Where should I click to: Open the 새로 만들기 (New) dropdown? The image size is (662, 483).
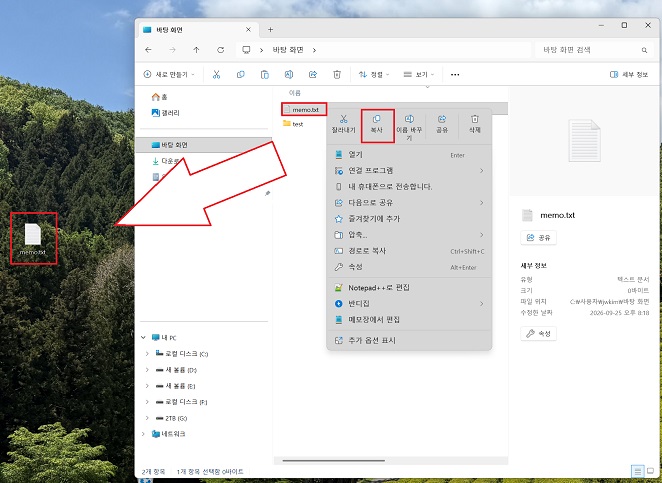click(x=169, y=74)
